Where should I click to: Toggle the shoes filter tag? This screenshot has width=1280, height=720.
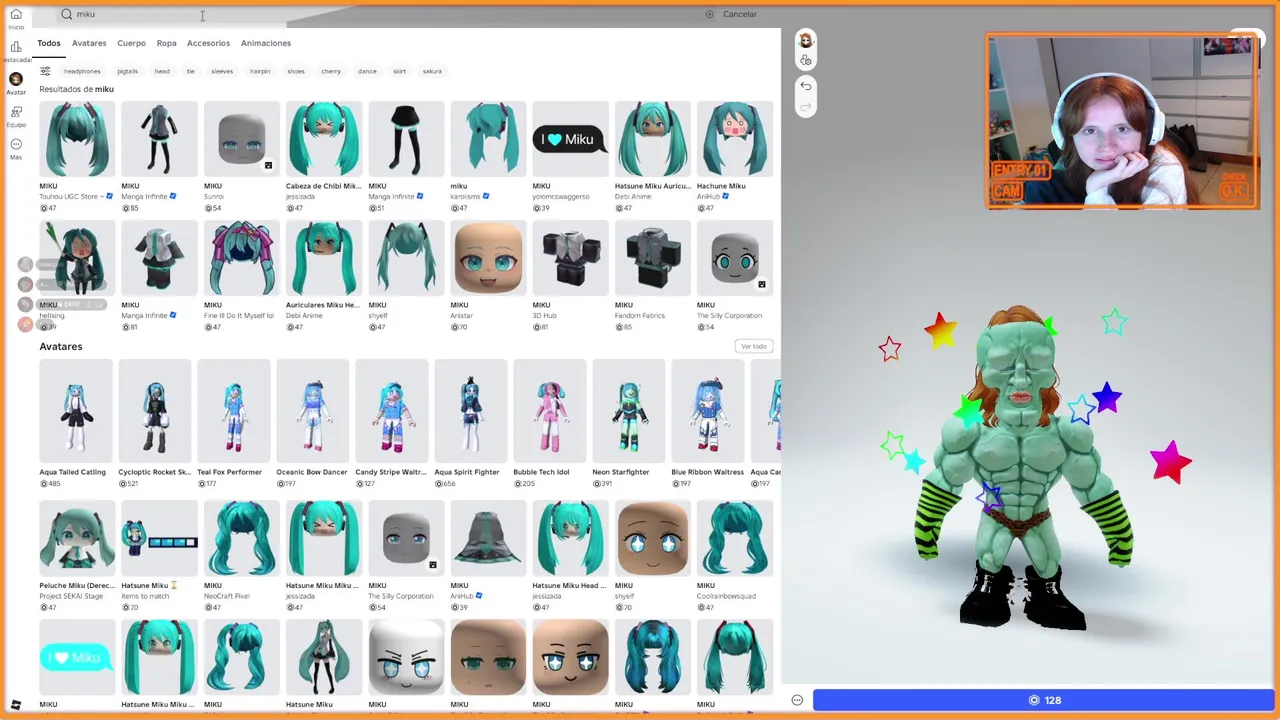point(296,71)
